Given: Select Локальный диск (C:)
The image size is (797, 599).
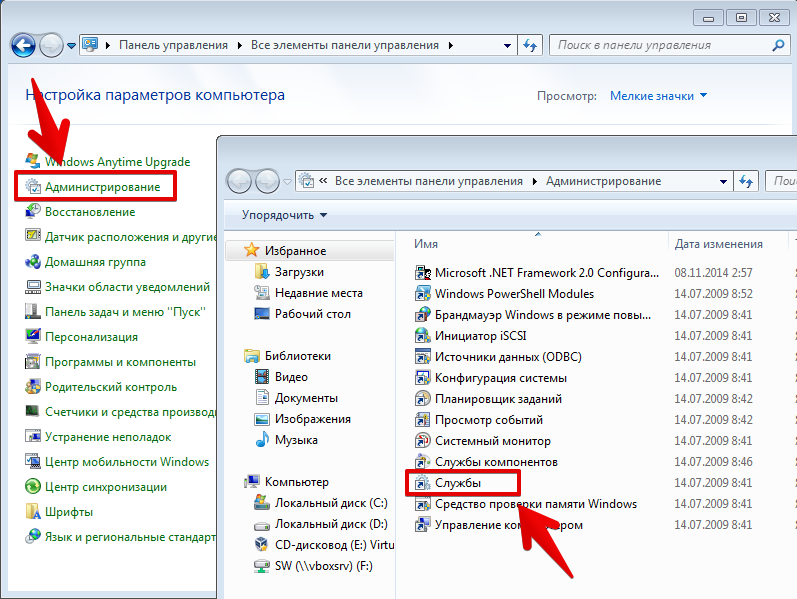Looking at the screenshot, I should pyautogui.click(x=330, y=503).
